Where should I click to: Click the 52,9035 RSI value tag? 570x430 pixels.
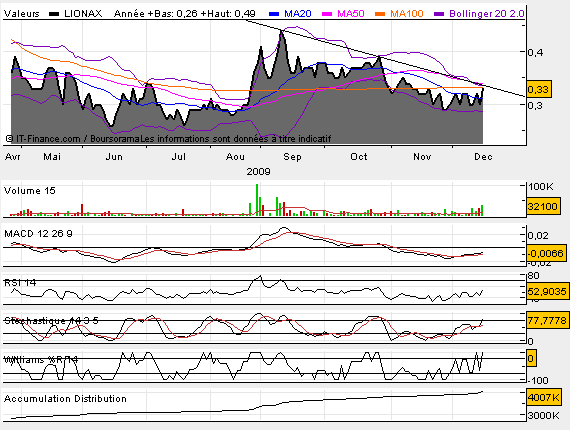click(547, 292)
